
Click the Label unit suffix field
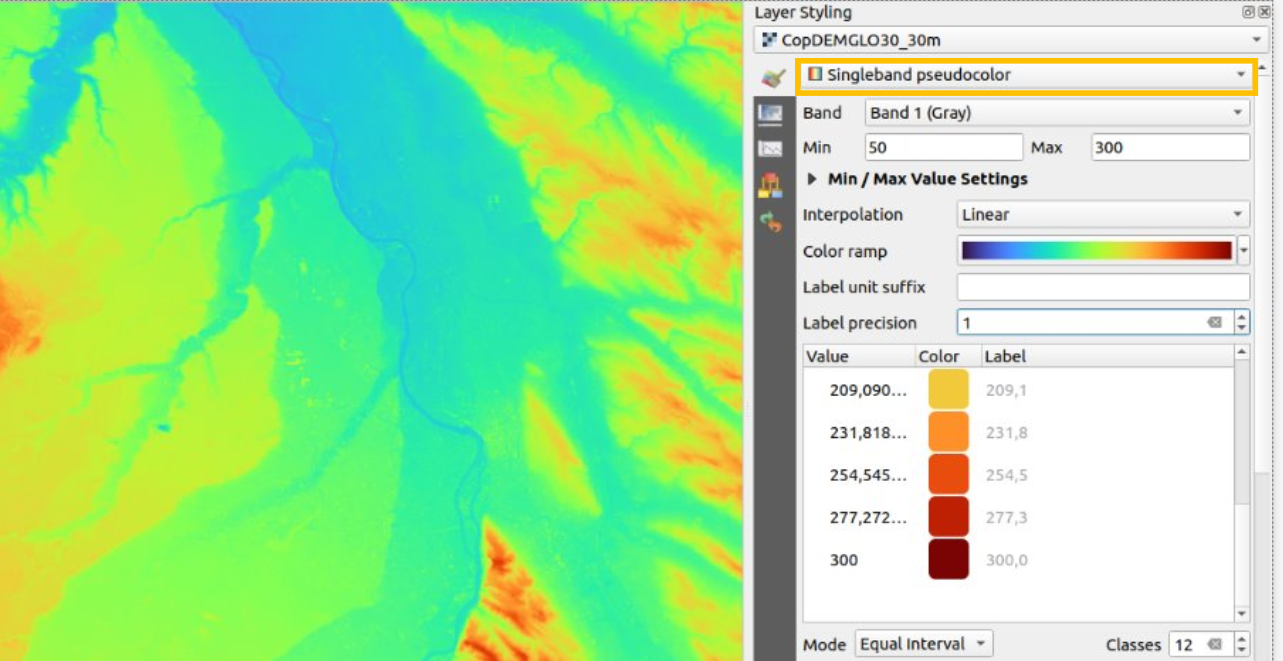point(1102,287)
